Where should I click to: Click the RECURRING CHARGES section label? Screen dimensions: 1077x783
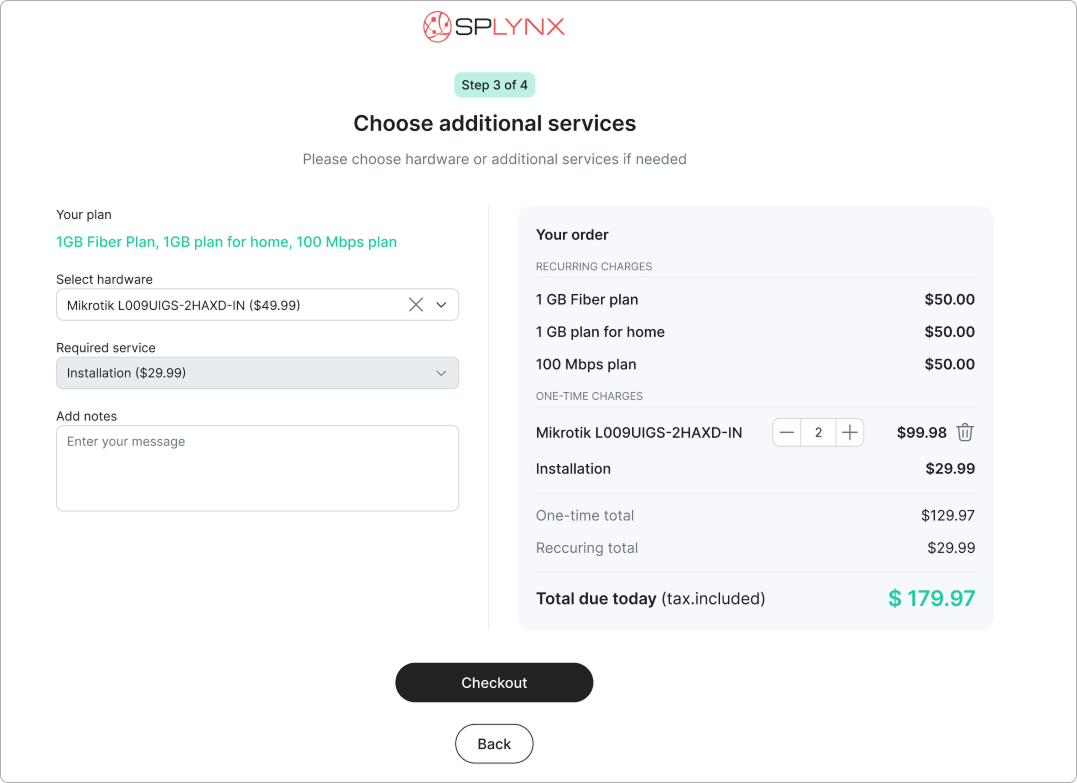tap(594, 266)
